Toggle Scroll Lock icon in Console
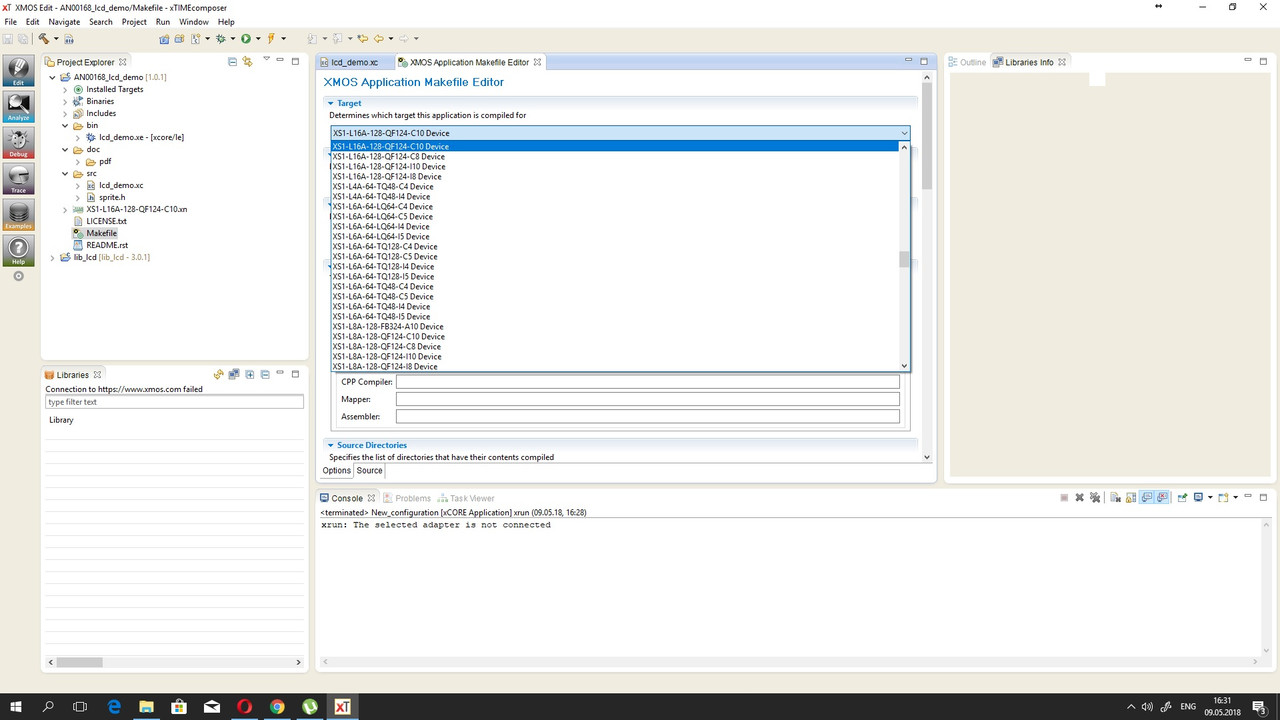 tap(1131, 497)
